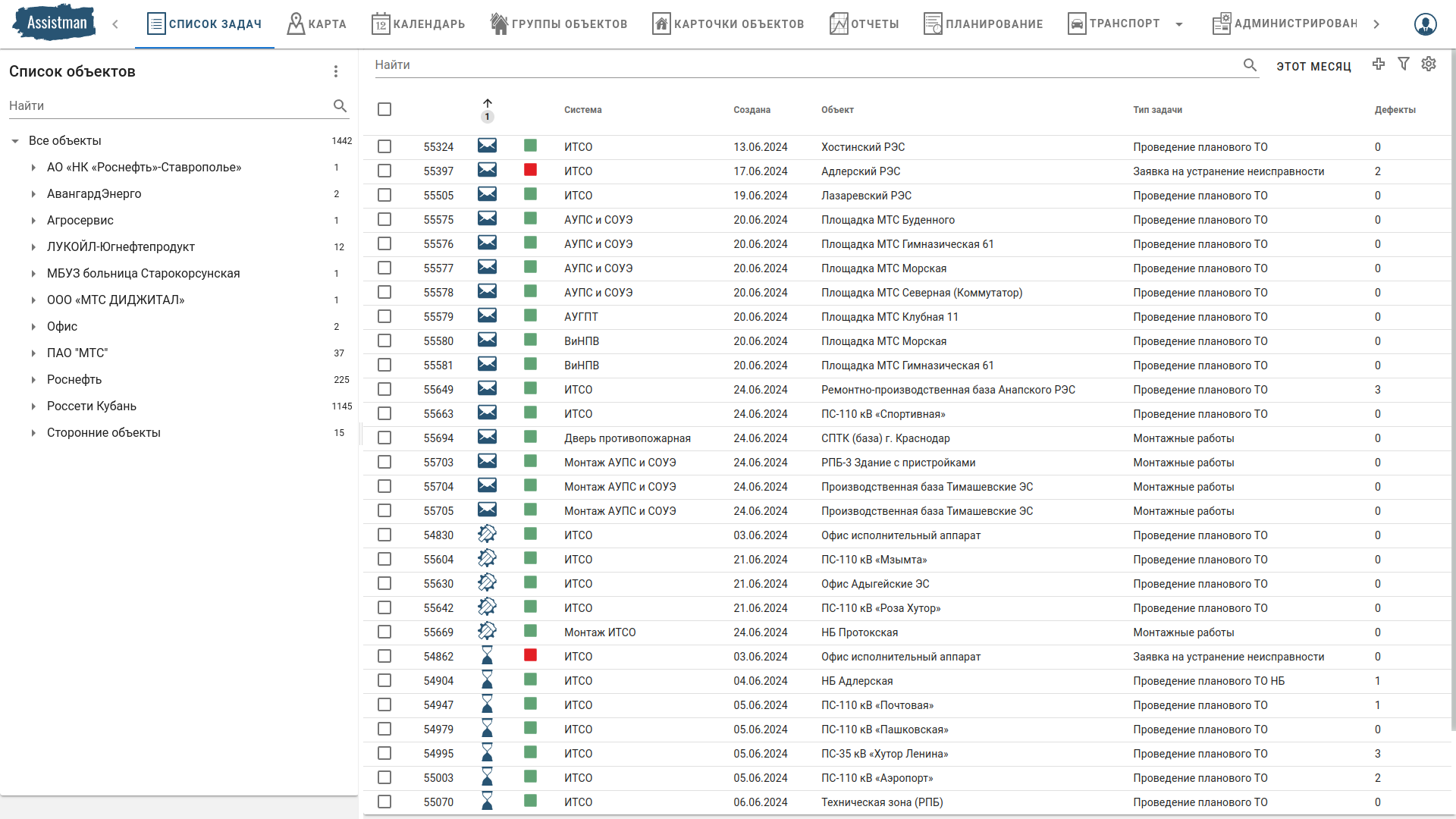The image size is (1456, 819).
Task: Check the box for task 55397
Action: (x=384, y=171)
